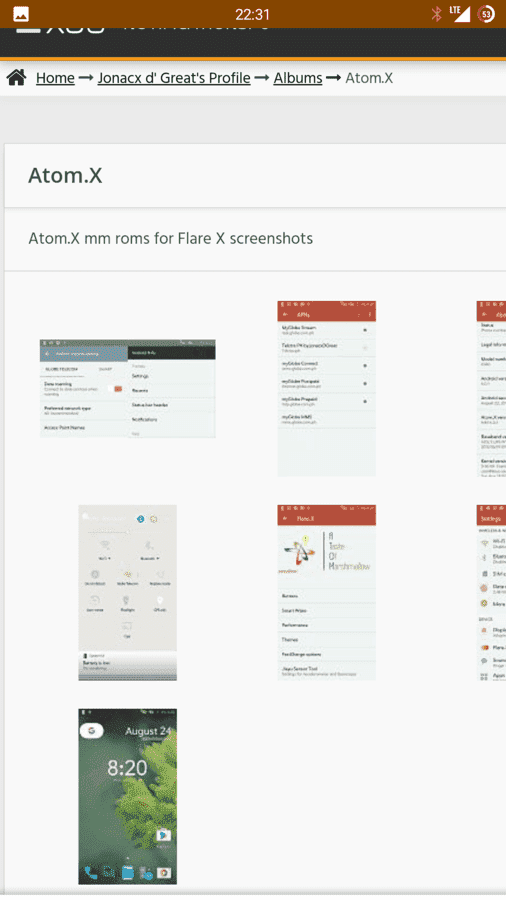Tap the clock showing 22:31
The image size is (506, 900).
pos(252,14)
